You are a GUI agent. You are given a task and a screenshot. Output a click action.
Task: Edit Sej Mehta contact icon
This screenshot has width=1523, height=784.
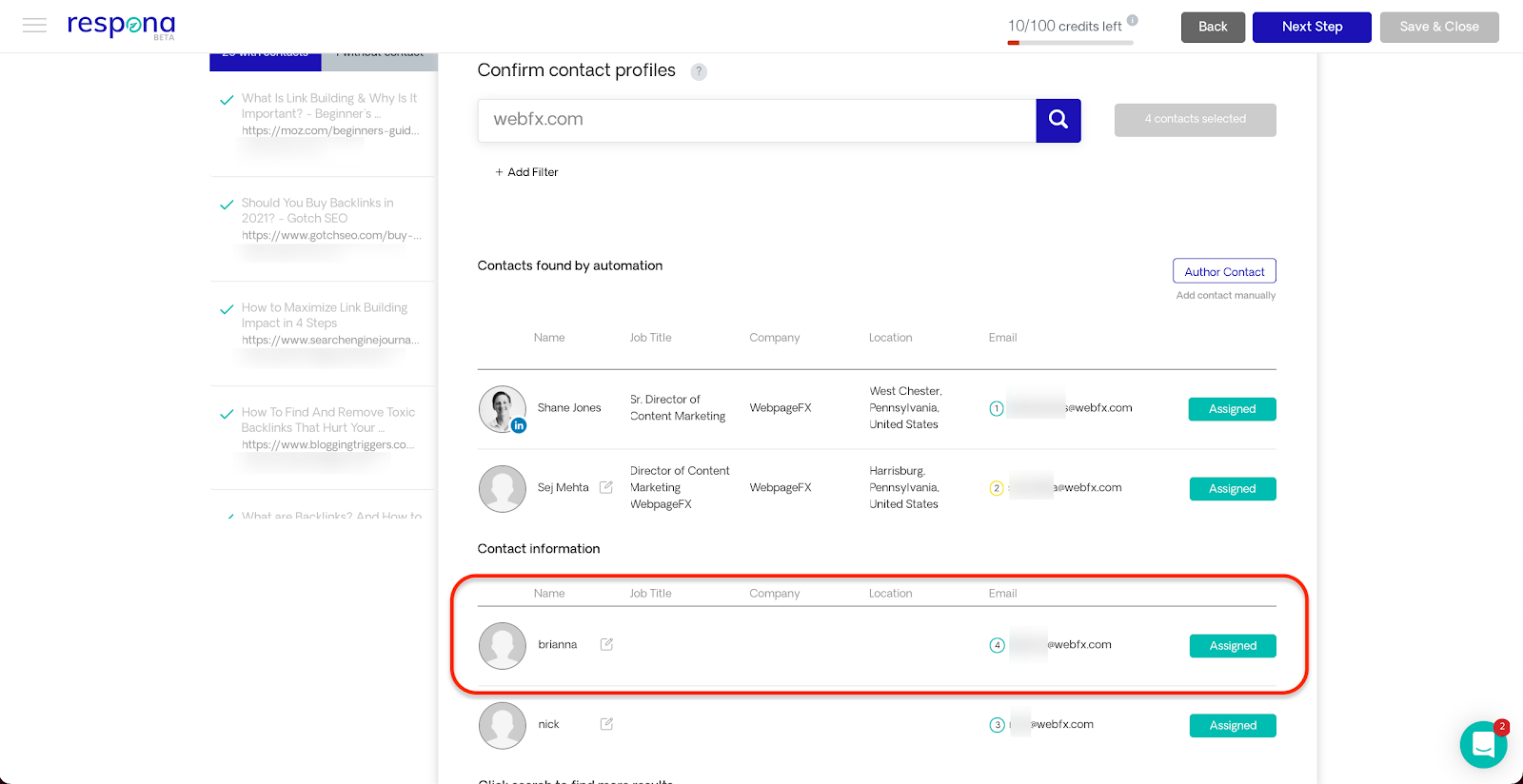coord(606,487)
